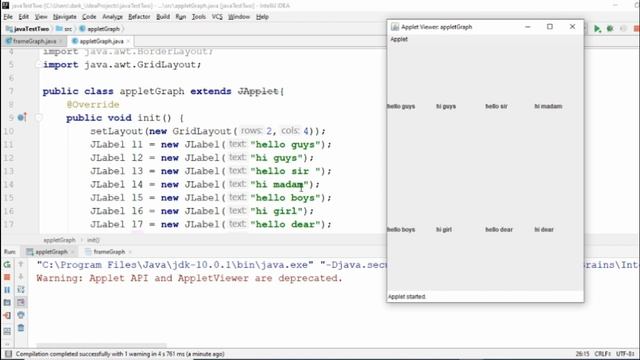Click the "hi girl" label in the applet

444,230
